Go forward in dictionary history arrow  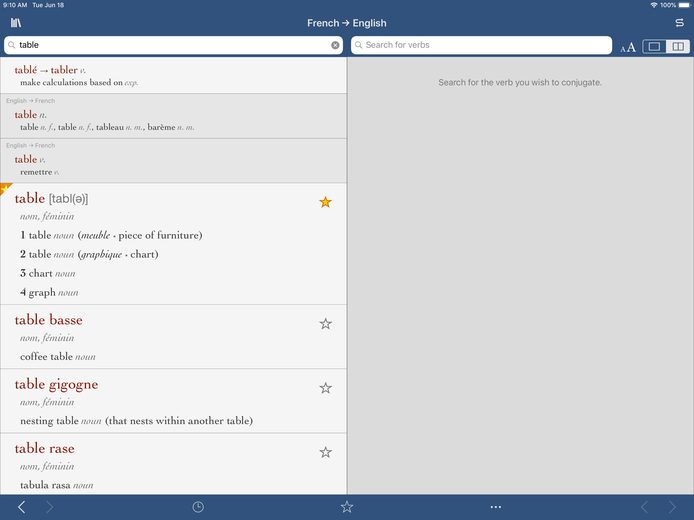[50, 507]
